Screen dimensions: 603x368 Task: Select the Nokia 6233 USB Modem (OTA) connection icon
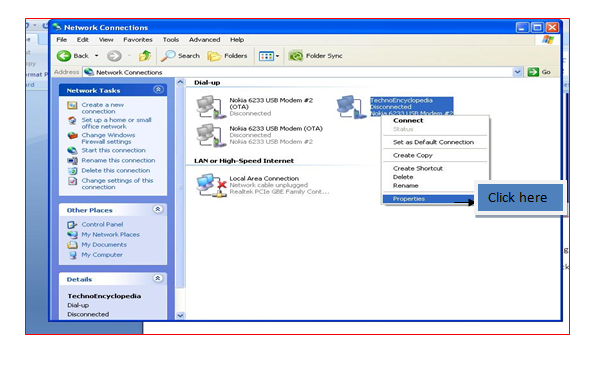pyautogui.click(x=211, y=135)
